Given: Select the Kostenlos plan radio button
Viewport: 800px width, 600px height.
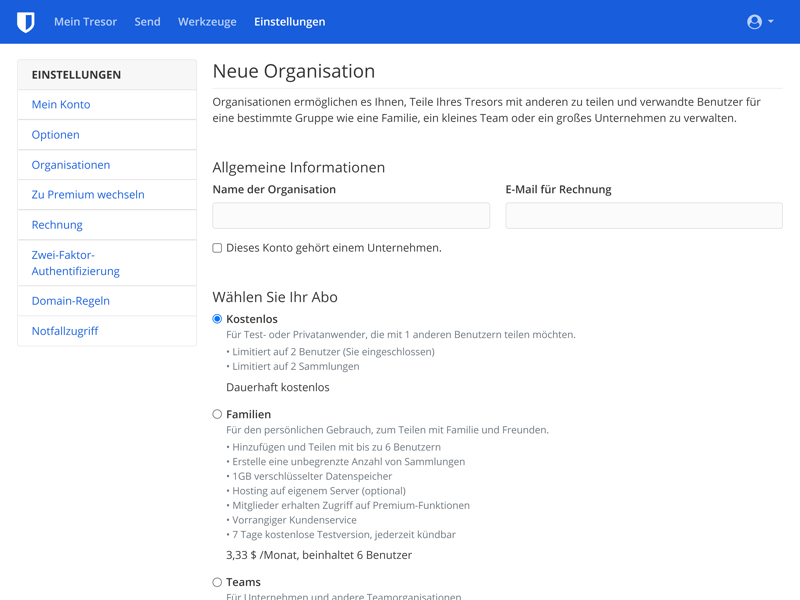Looking at the screenshot, I should coord(217,319).
